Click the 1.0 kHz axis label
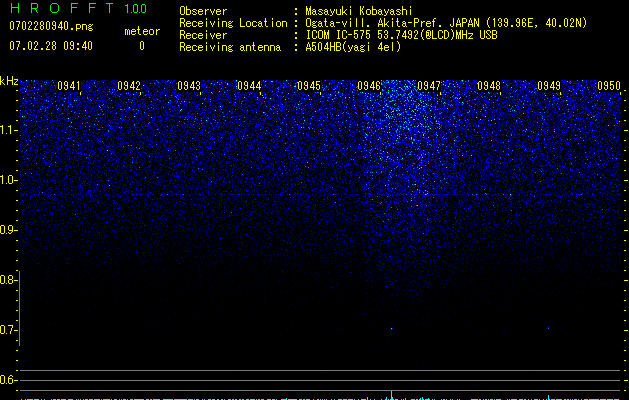 coord(7,180)
